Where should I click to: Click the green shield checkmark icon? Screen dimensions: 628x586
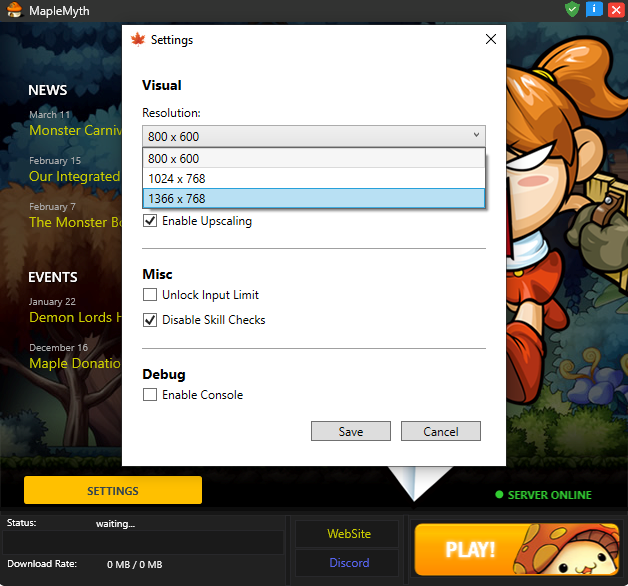pyautogui.click(x=572, y=9)
